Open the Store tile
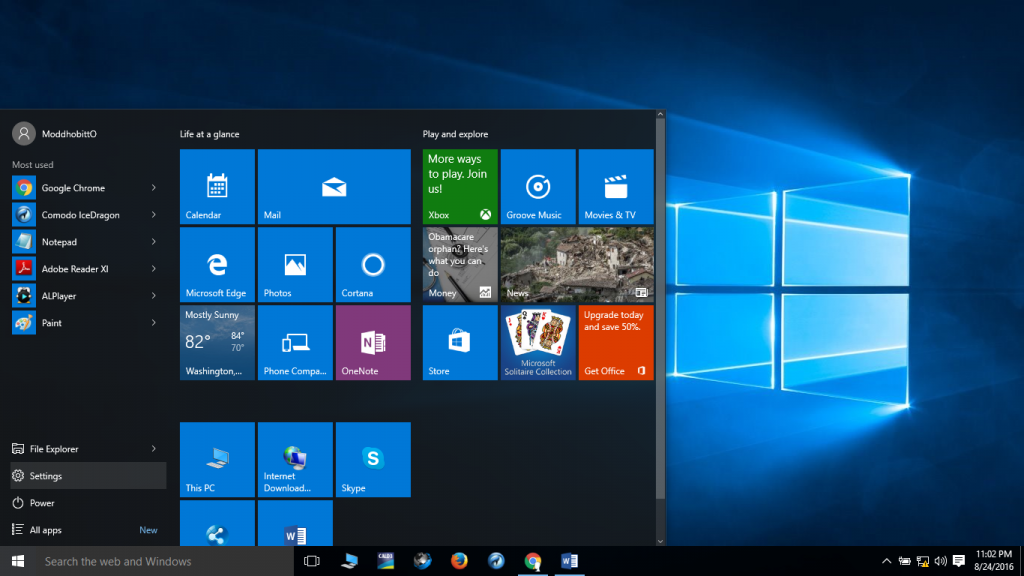 [x=460, y=343]
